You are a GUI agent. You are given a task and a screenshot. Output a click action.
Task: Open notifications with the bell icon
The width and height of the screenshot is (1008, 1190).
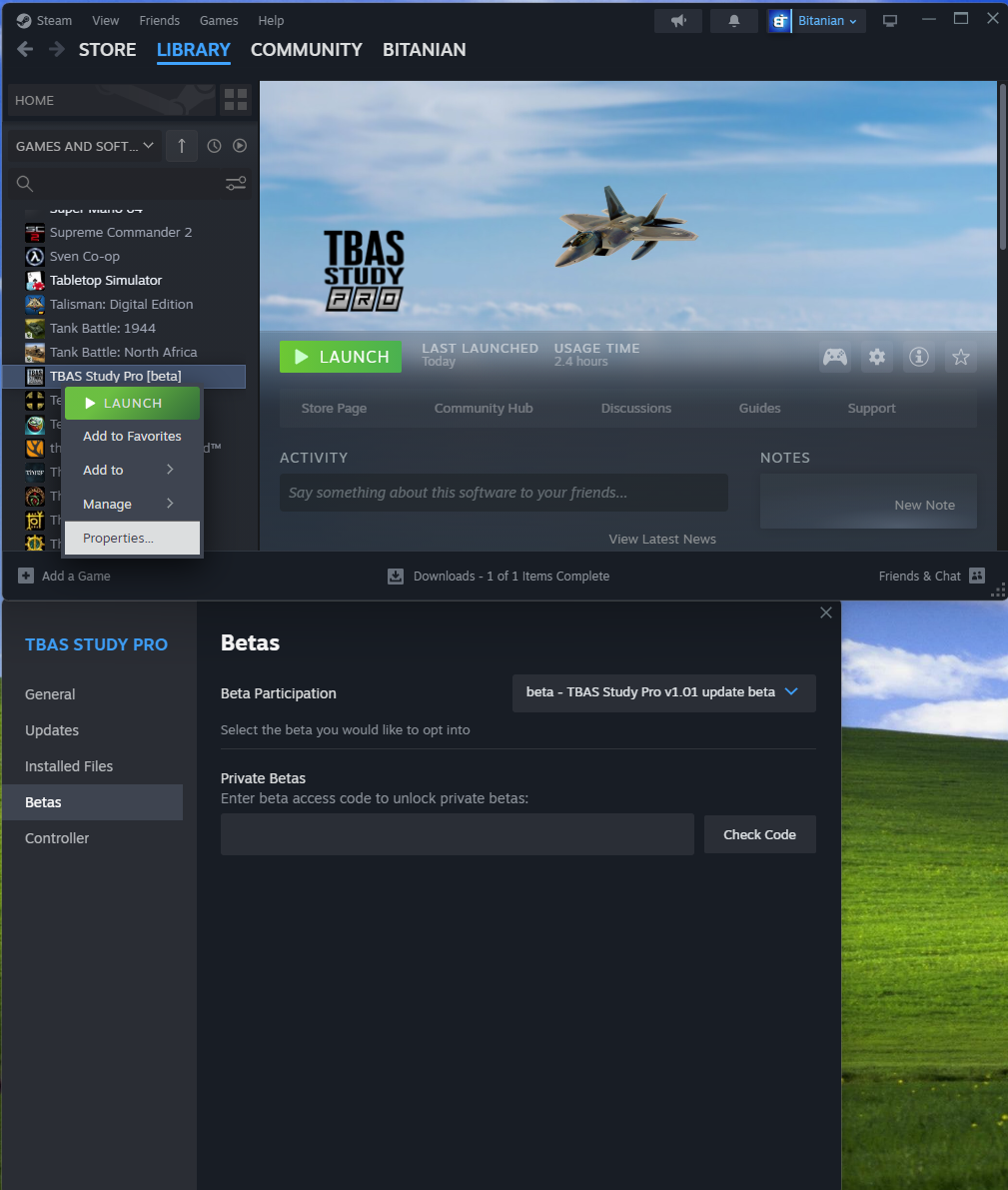[733, 20]
